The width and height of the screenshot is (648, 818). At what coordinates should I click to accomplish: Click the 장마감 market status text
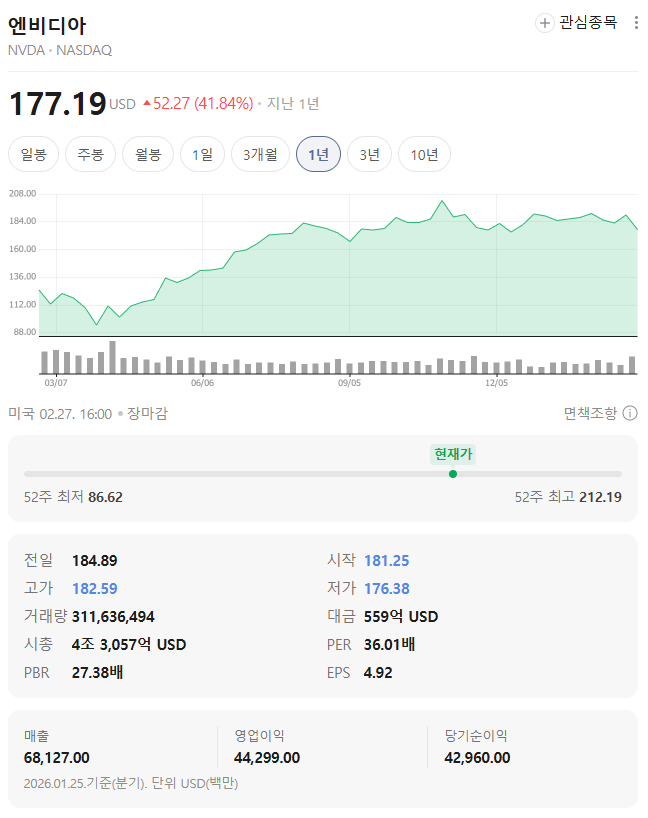148,414
